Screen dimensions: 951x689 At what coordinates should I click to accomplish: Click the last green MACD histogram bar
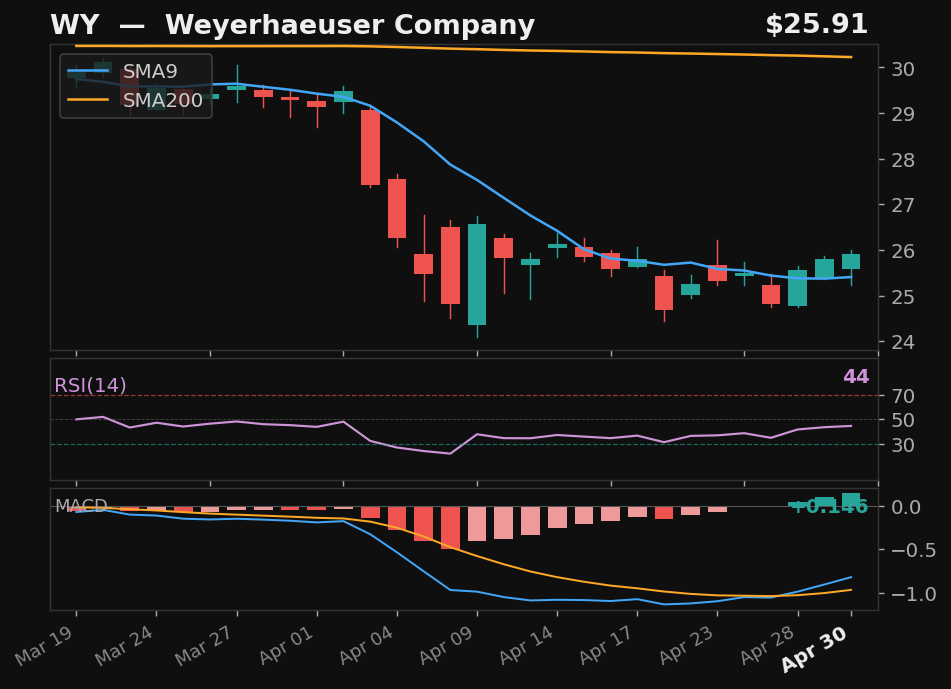851,500
